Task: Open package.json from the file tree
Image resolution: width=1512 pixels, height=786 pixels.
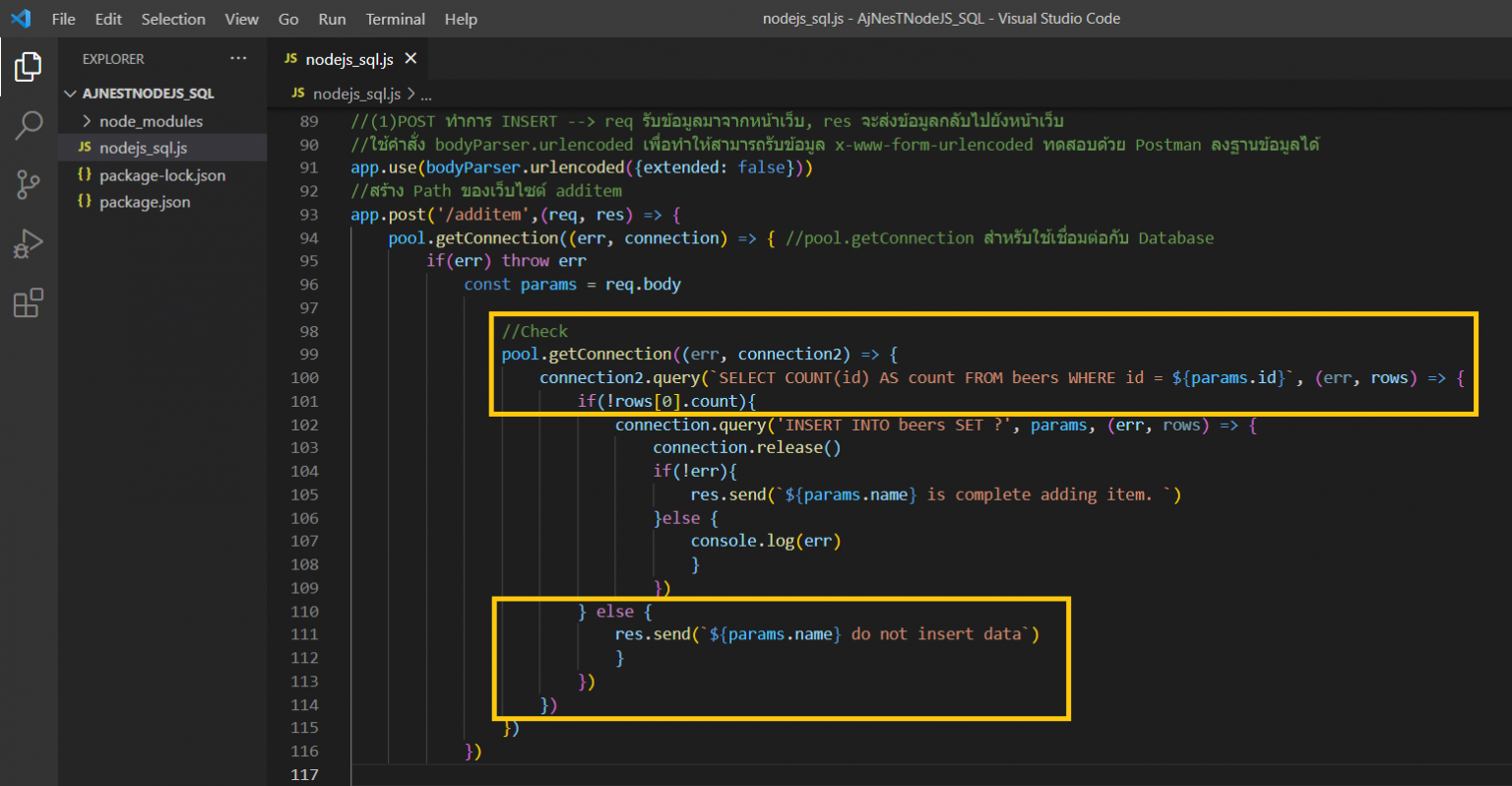Action: 145,202
